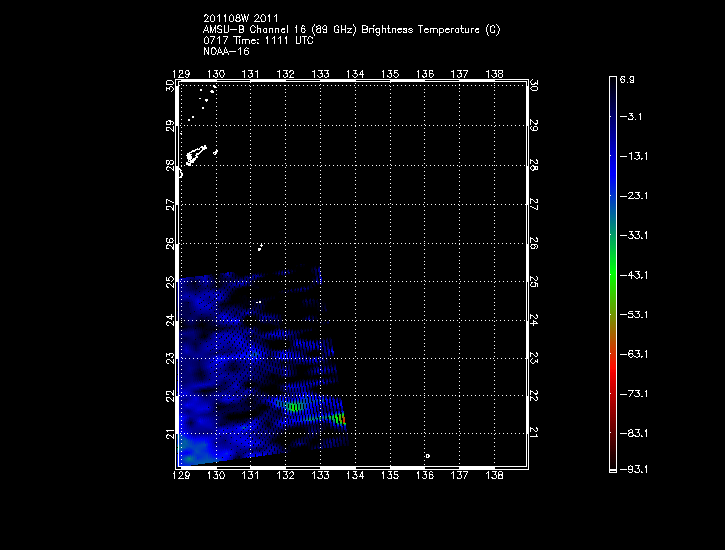Click the -93.1 label at color scale bottom

pos(634,469)
